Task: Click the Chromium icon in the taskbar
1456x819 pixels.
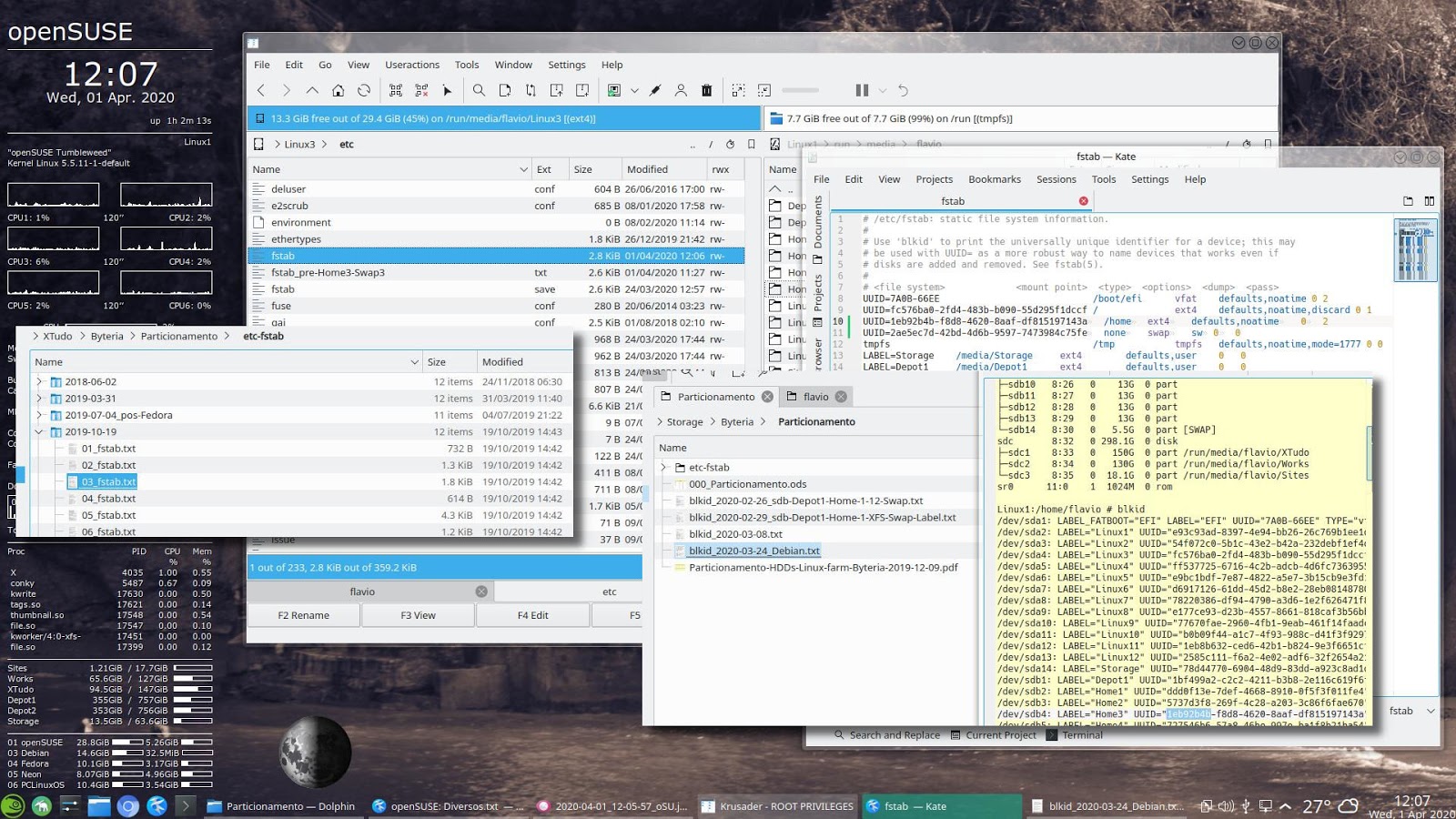Action: pyautogui.click(x=127, y=805)
